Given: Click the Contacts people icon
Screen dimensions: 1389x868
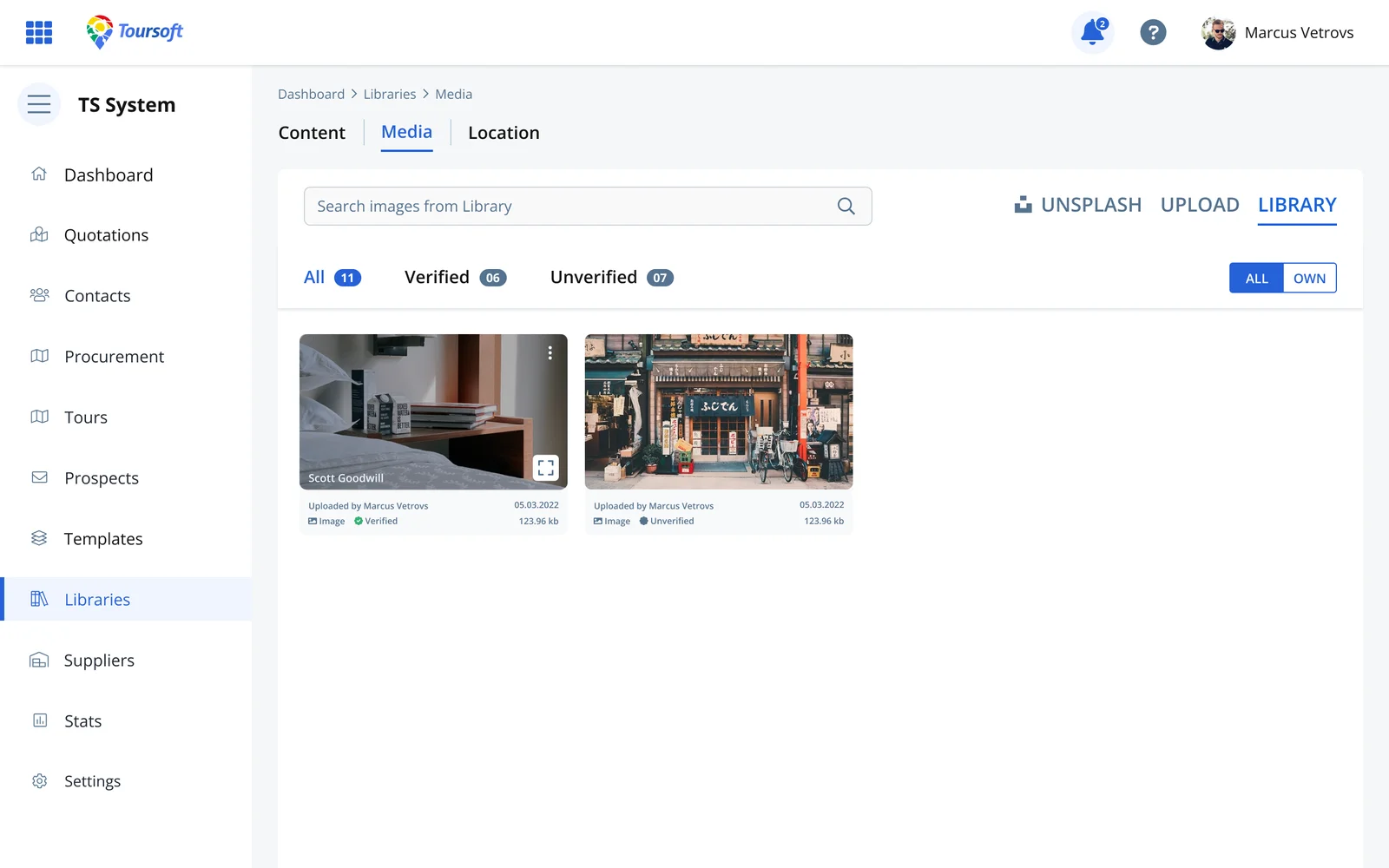Looking at the screenshot, I should click(39, 295).
